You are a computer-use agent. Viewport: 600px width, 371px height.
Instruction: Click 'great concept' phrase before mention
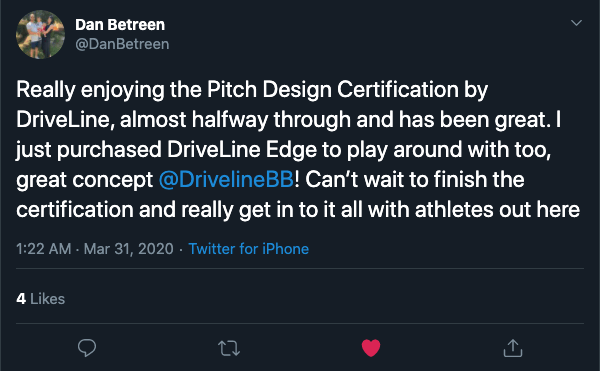[x=85, y=180]
